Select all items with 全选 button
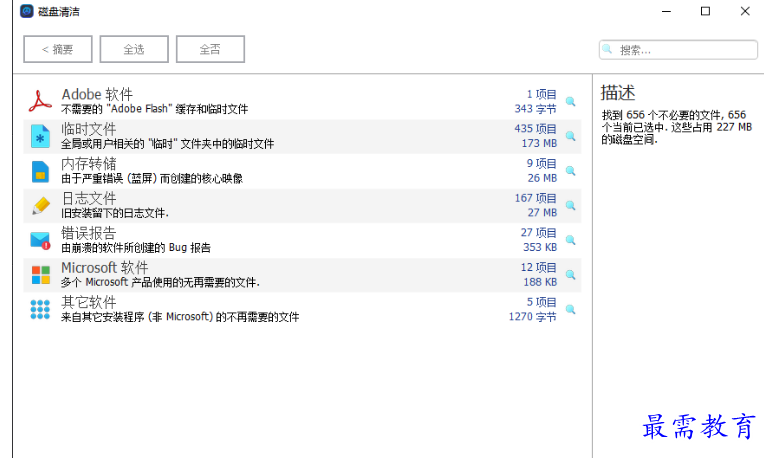This screenshot has height=458, width=764. [x=134, y=49]
